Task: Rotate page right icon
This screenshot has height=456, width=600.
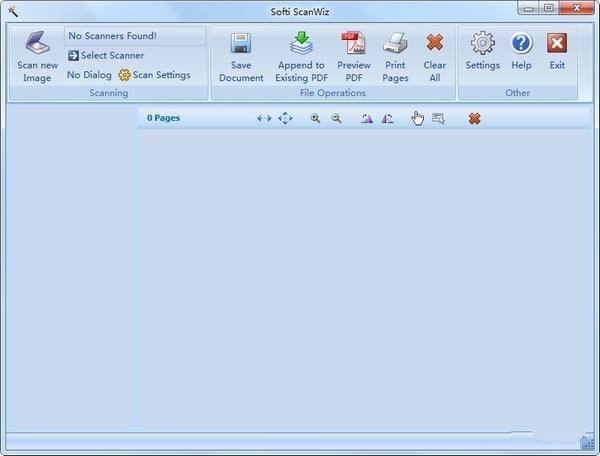Action: click(x=388, y=119)
